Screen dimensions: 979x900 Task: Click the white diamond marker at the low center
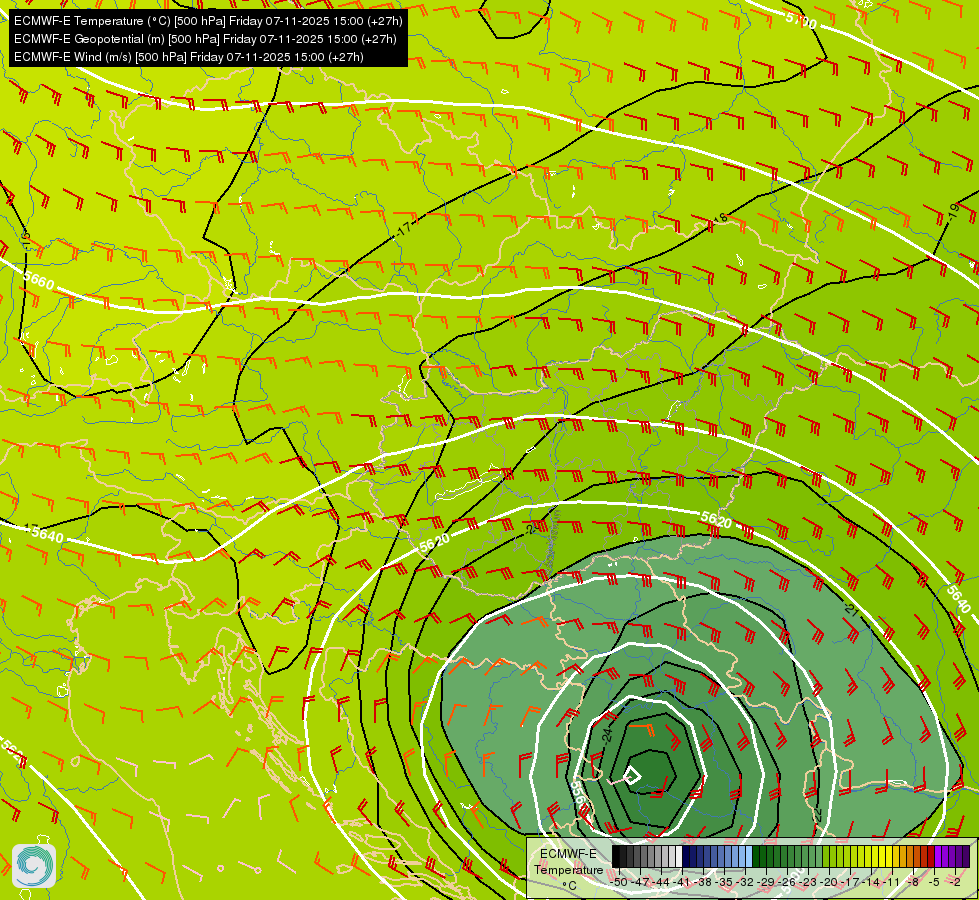(632, 776)
